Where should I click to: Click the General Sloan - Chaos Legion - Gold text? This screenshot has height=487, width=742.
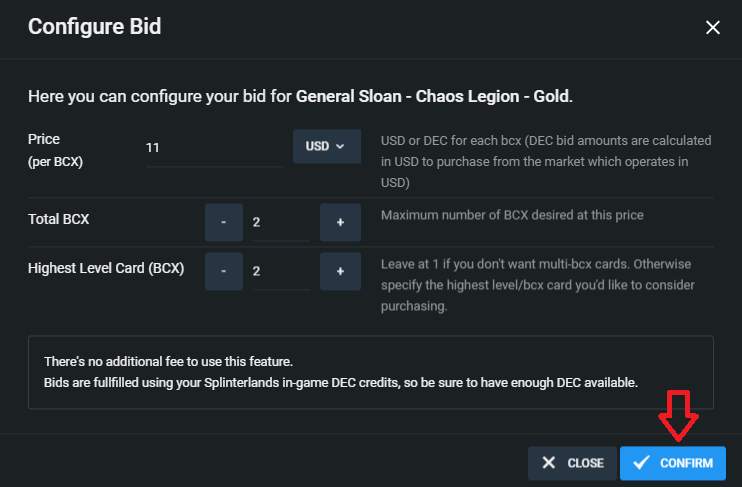coord(433,97)
